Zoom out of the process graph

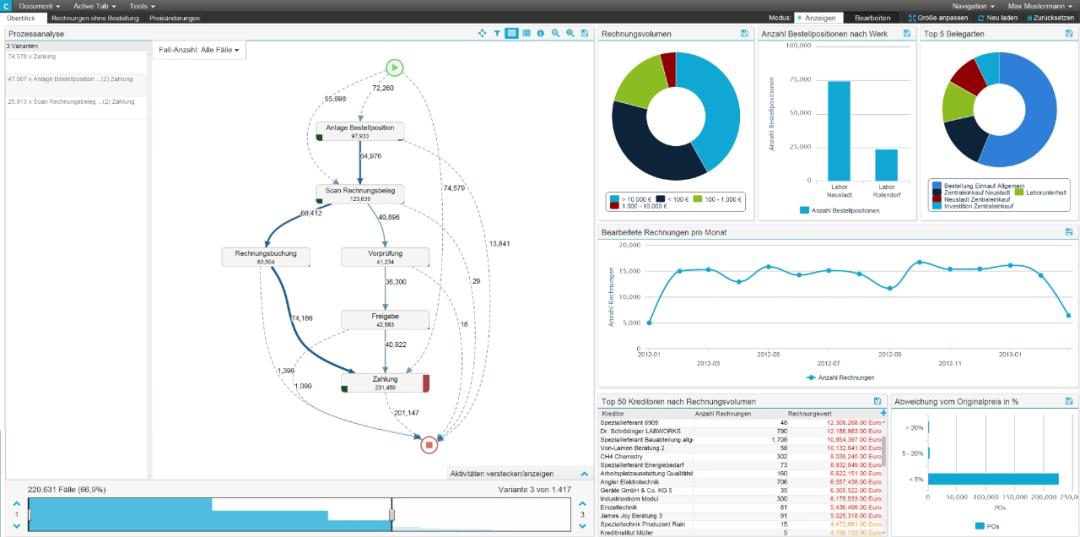555,33
